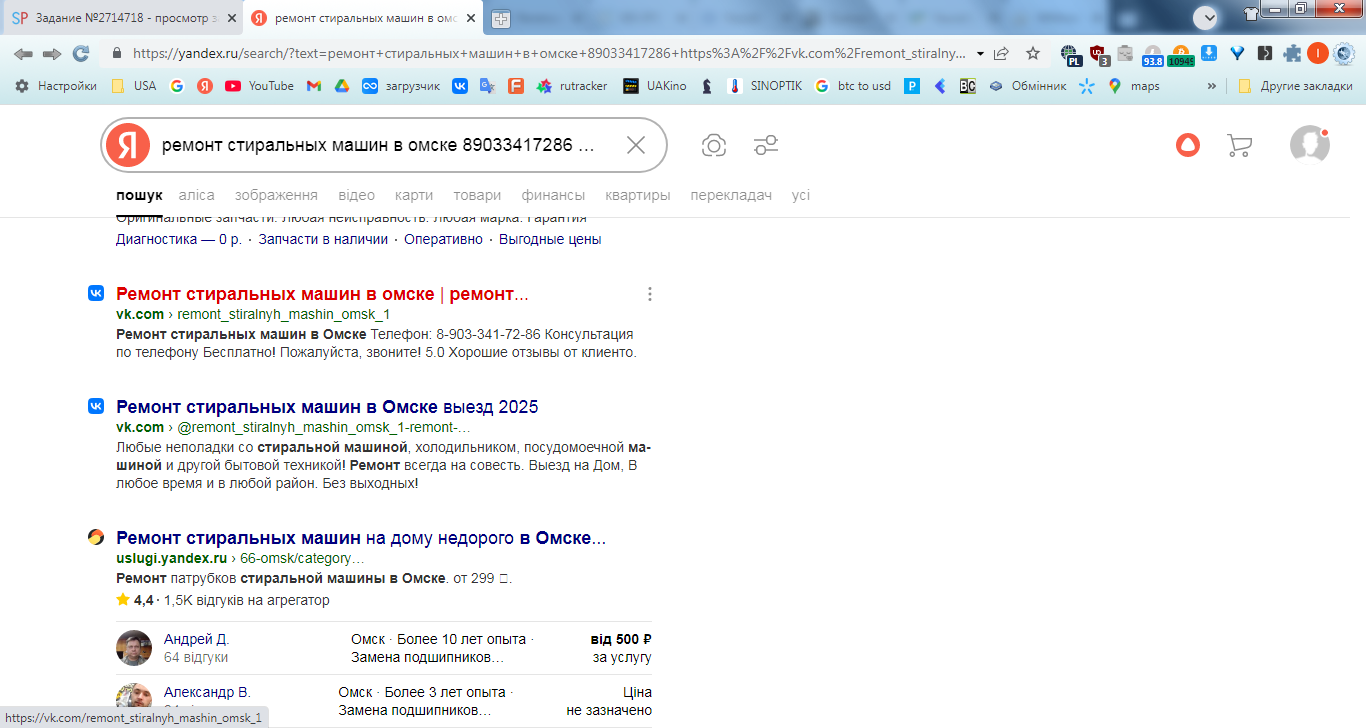Open the tab search dropdown button
Screen dimensions: 1366x728
[1205, 17]
